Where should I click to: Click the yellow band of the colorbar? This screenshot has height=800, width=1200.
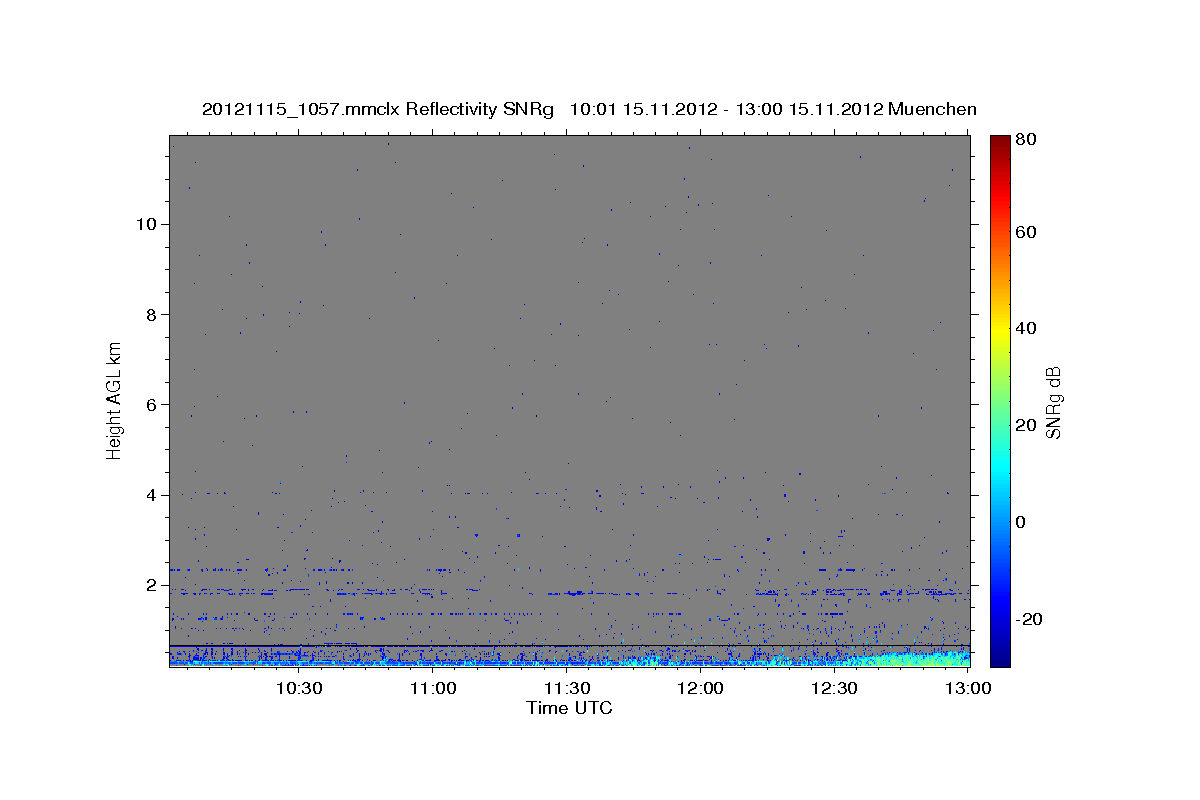click(x=1000, y=330)
